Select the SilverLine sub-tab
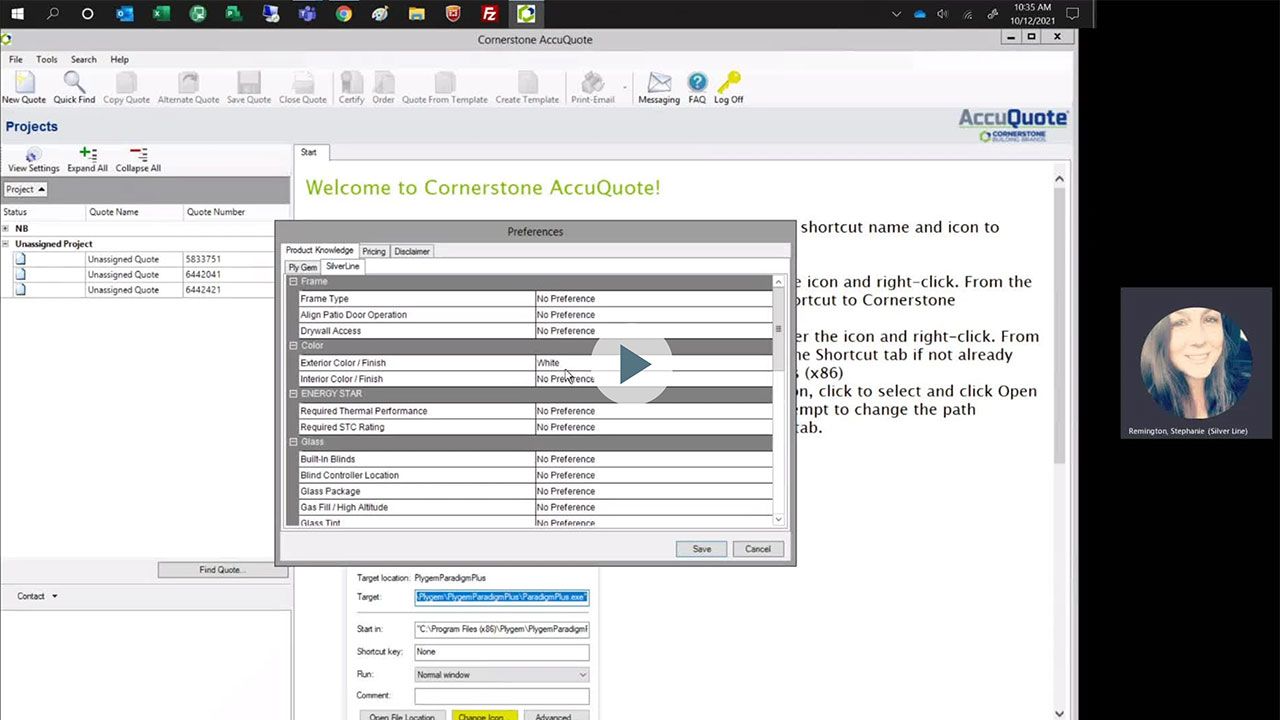1280x720 pixels. (x=343, y=266)
